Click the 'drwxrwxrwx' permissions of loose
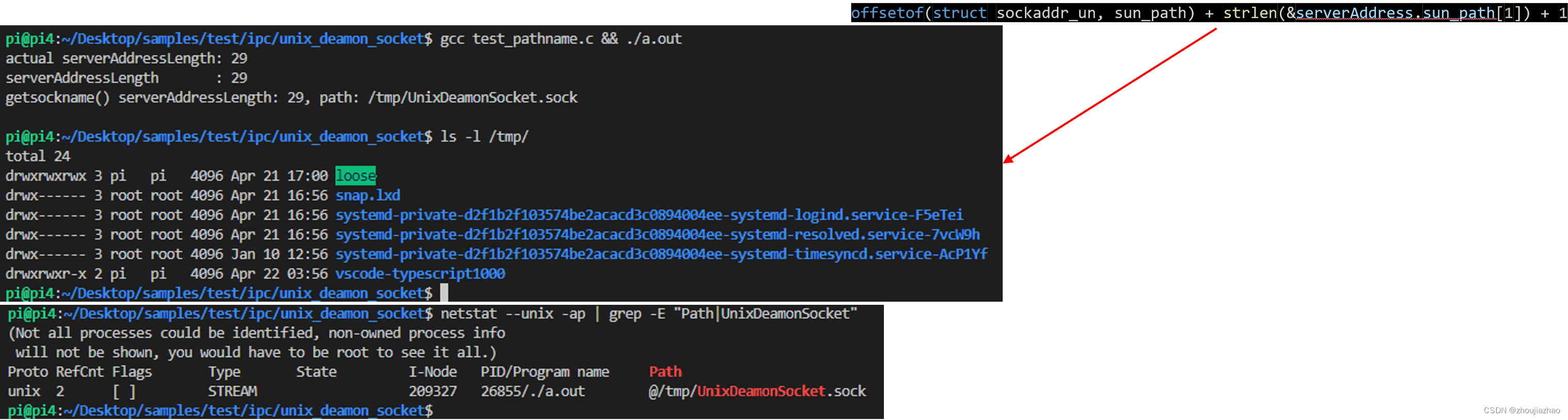 tap(45, 175)
